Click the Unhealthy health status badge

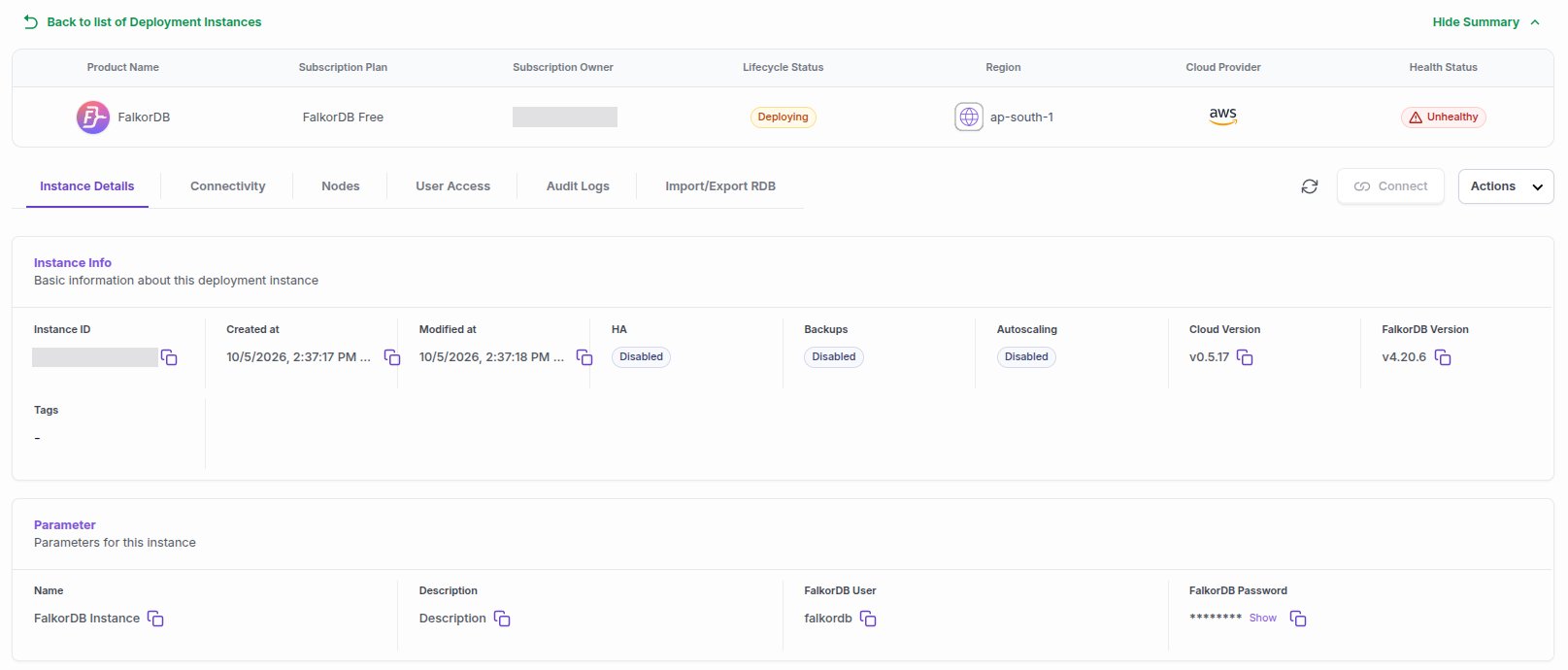point(1444,117)
